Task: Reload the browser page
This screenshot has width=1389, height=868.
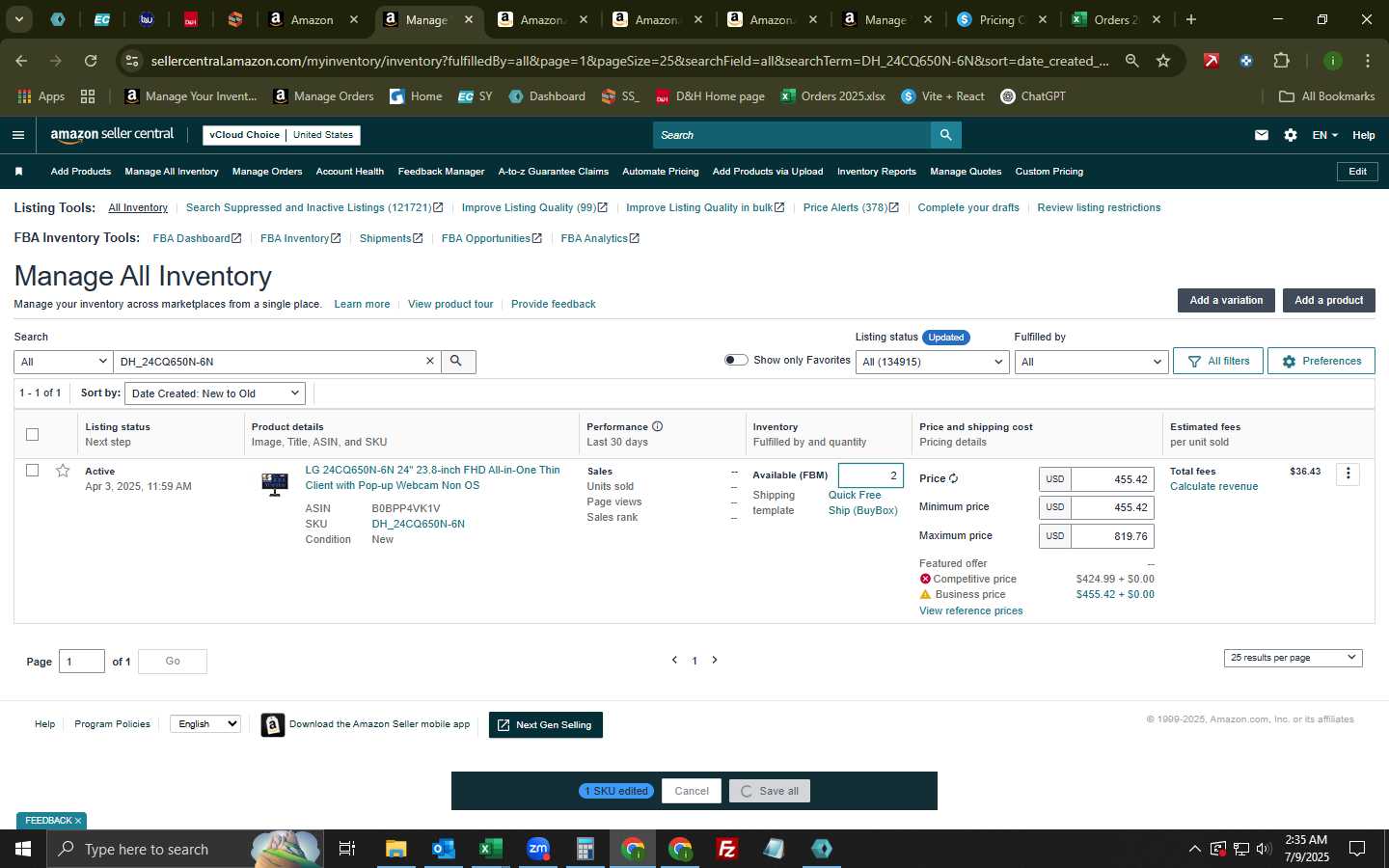Action: point(91,61)
